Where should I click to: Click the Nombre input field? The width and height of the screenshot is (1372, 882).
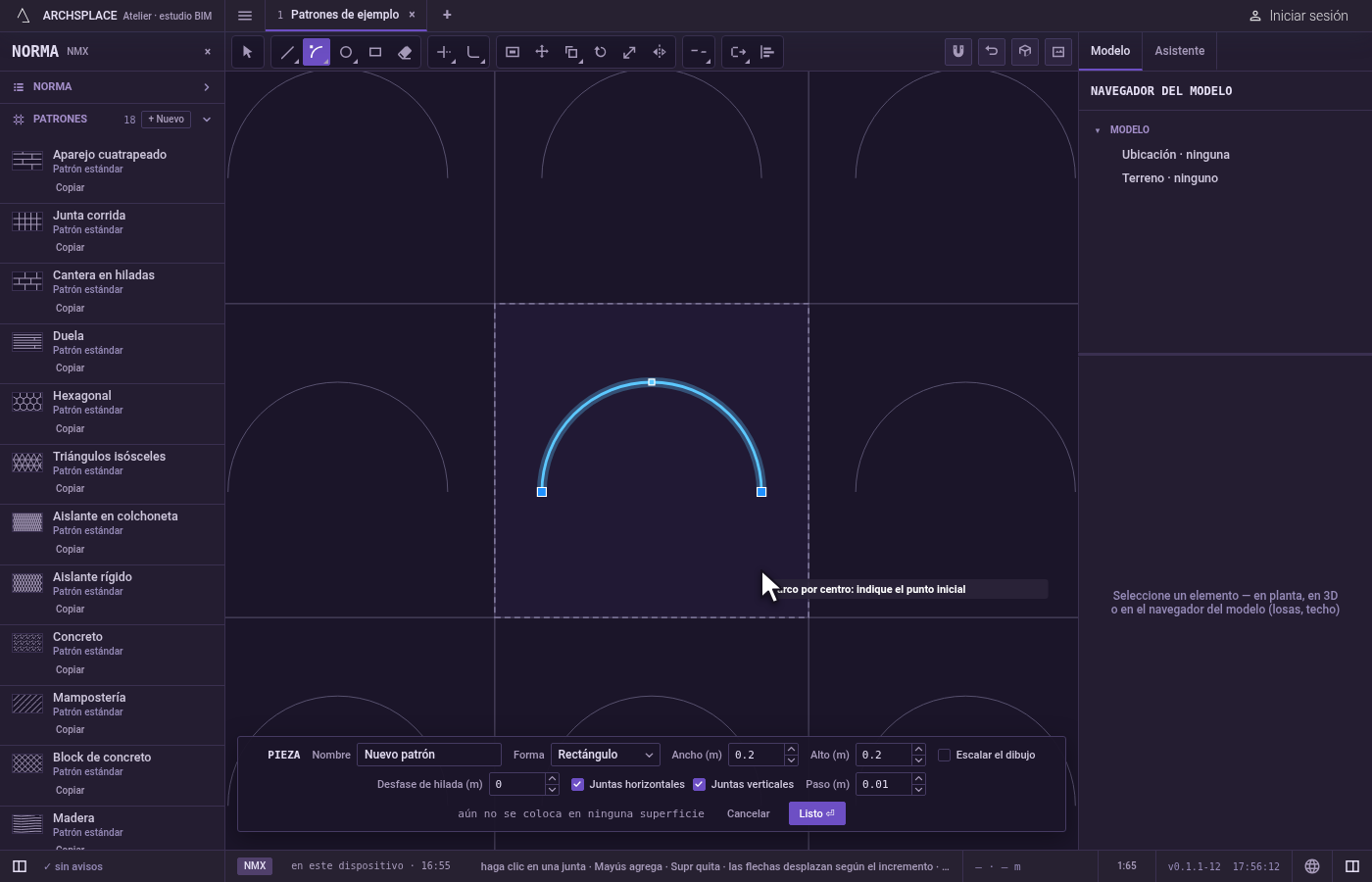point(429,755)
